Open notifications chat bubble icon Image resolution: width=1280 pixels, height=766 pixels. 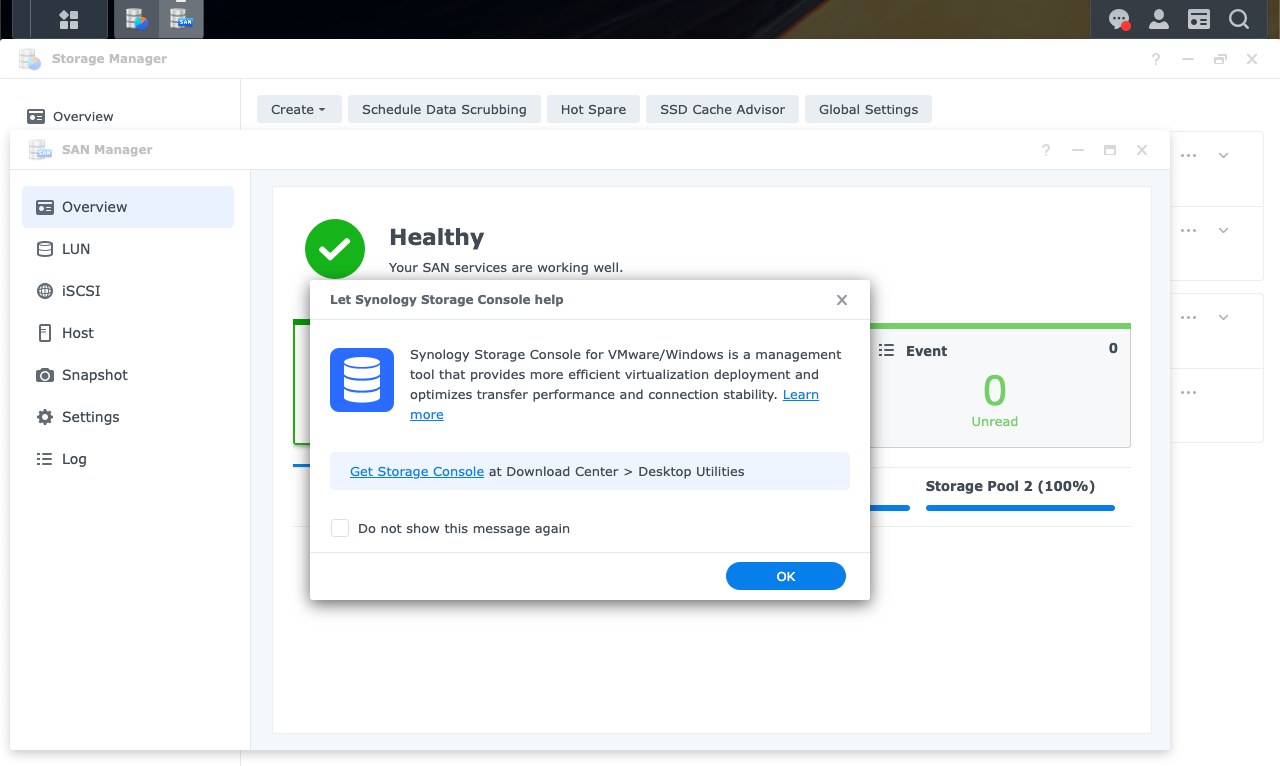(1120, 19)
